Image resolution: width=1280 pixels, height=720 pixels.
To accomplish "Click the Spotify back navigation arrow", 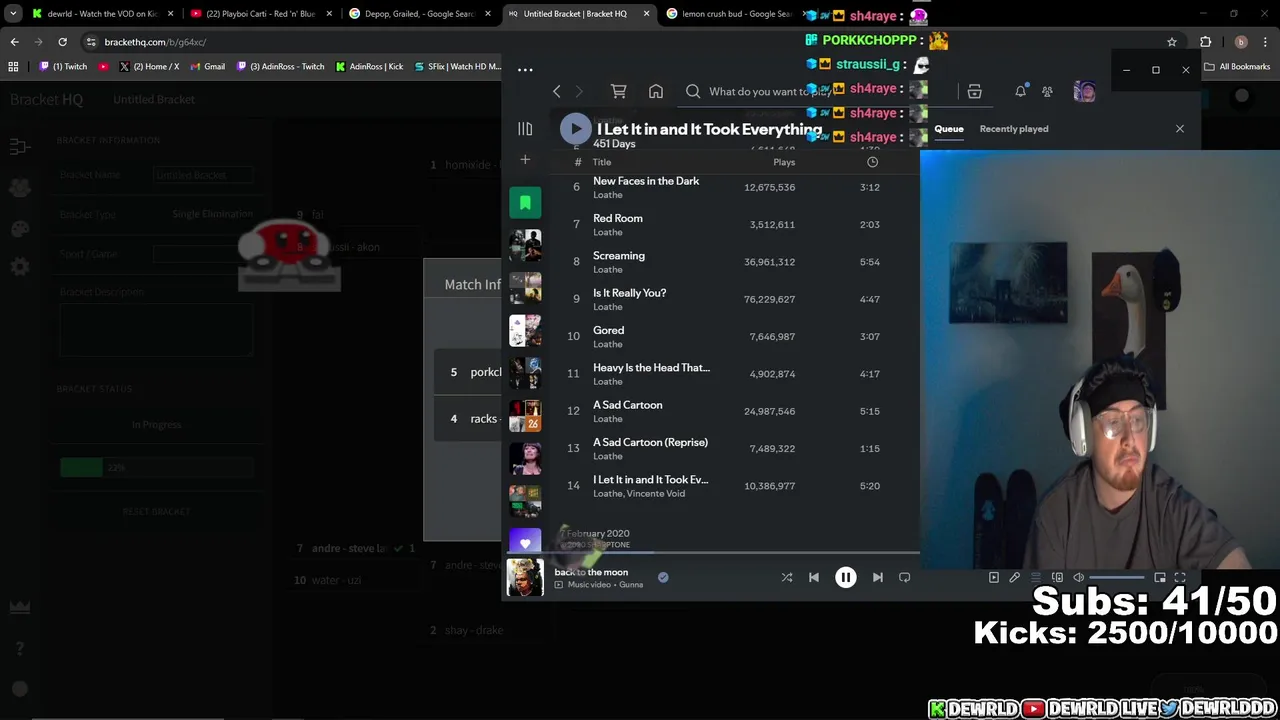I will [x=557, y=92].
